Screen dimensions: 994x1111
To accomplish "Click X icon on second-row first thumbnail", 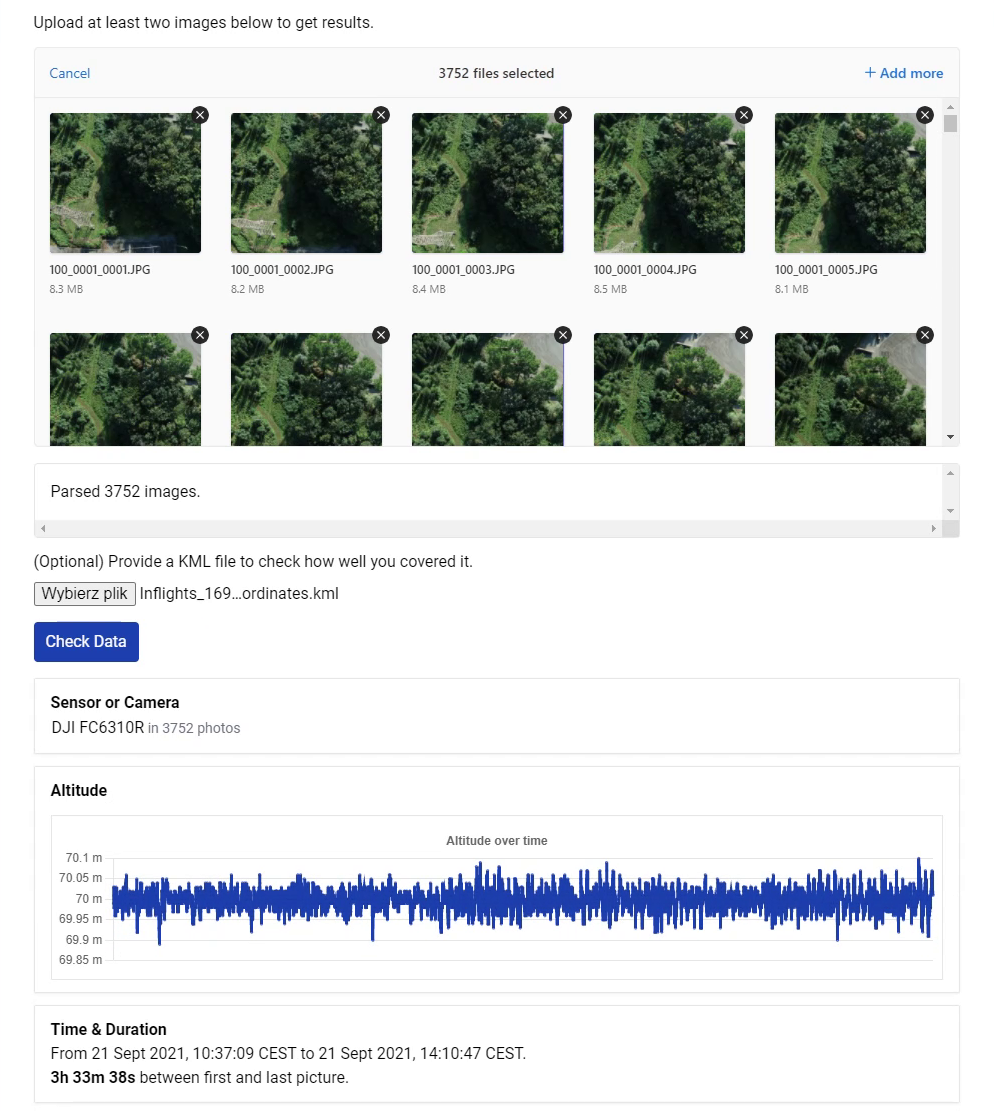I will [x=200, y=335].
